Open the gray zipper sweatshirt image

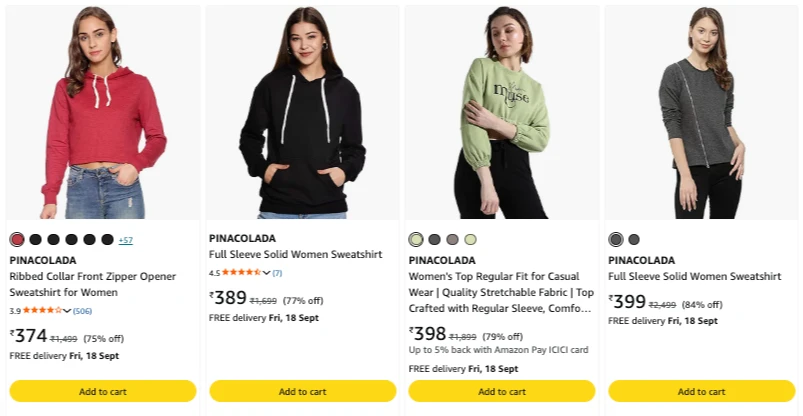(x=702, y=112)
